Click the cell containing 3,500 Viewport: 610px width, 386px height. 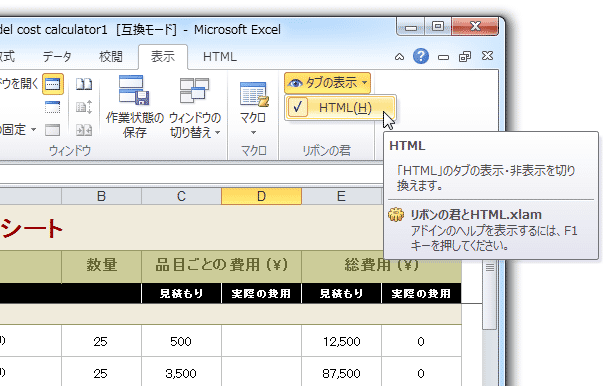coord(181,372)
